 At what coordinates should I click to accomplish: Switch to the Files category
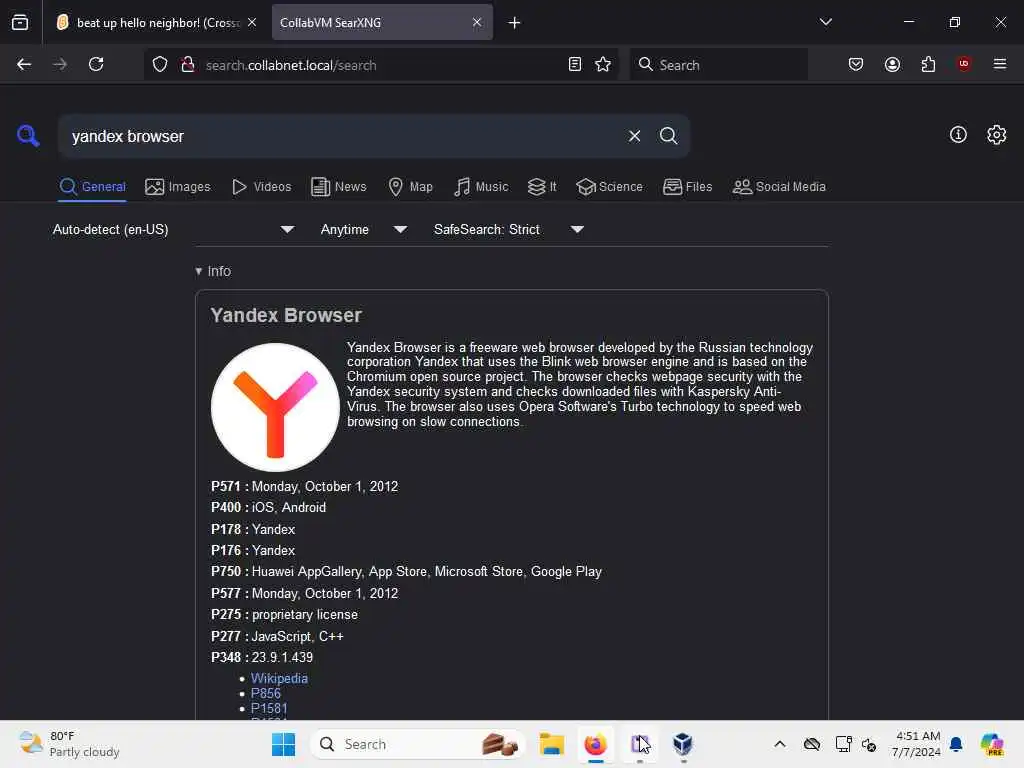point(687,187)
